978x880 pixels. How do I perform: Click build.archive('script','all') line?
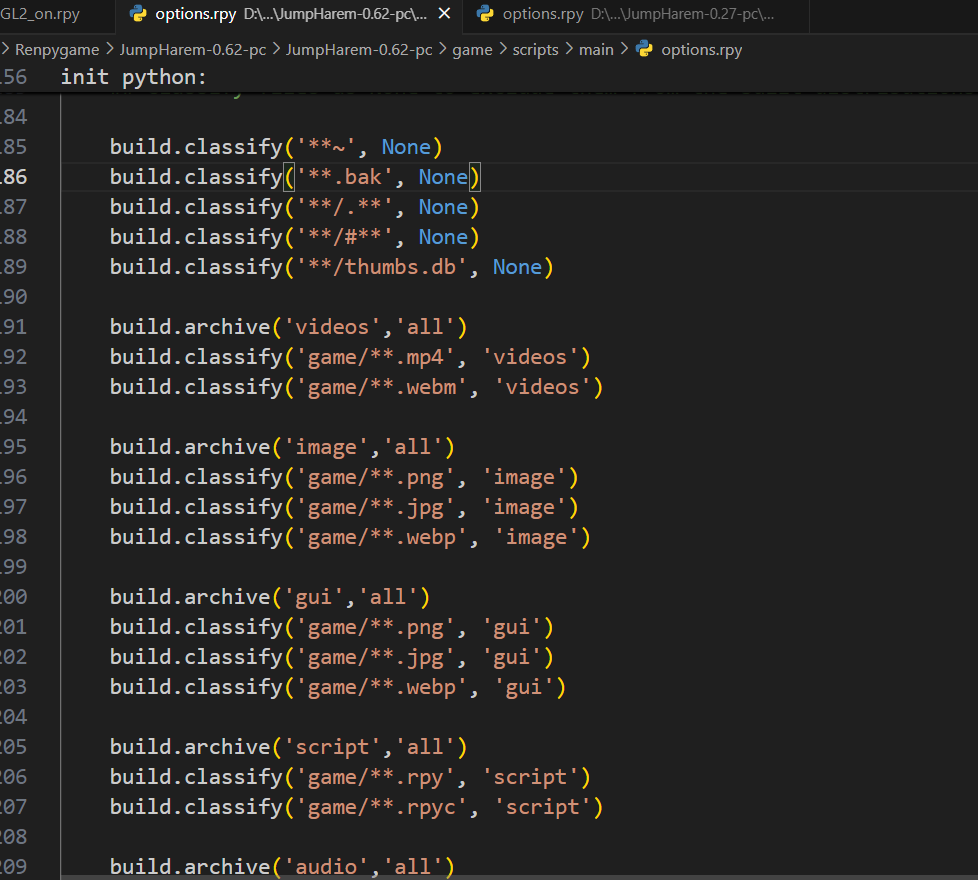tap(288, 747)
